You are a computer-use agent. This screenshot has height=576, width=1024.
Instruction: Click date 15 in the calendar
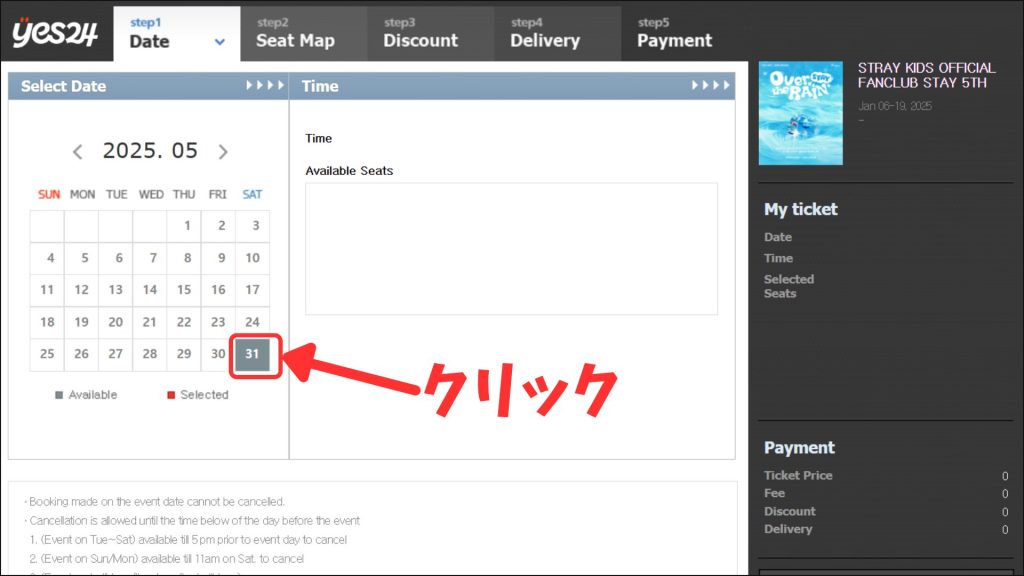point(184,290)
